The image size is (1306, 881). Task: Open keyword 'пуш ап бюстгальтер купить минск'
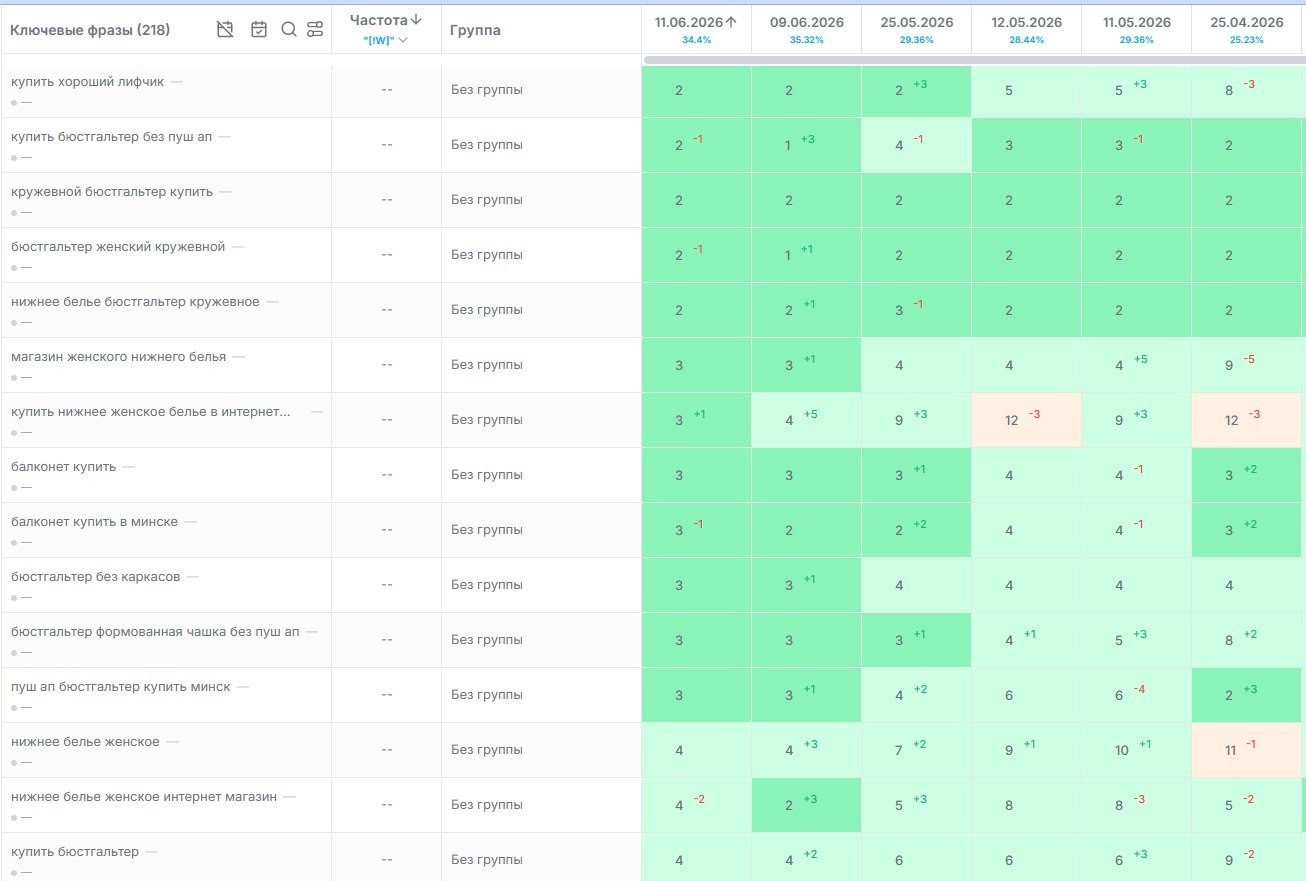(x=121, y=687)
